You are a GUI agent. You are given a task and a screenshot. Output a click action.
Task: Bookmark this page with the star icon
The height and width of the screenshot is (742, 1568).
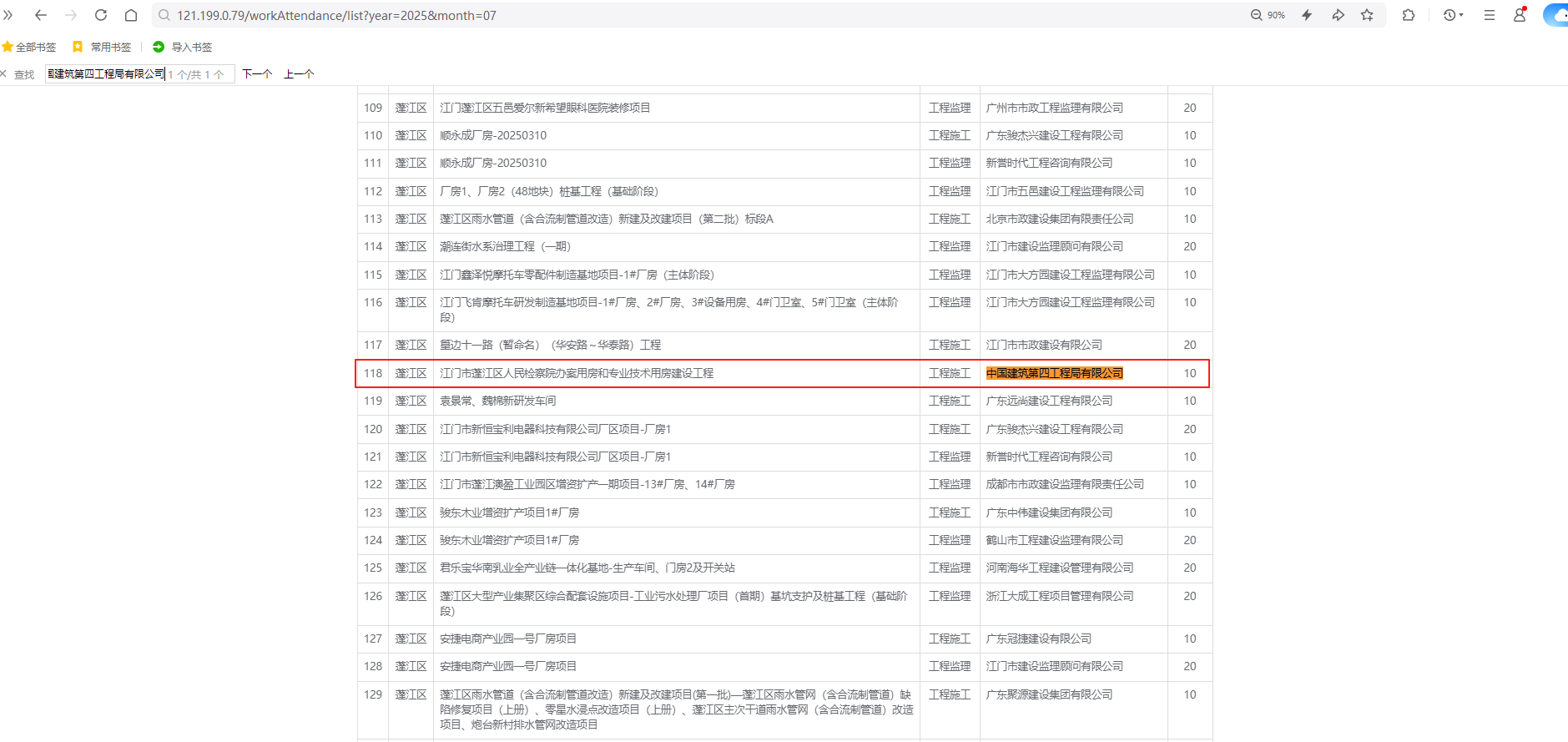click(1367, 15)
